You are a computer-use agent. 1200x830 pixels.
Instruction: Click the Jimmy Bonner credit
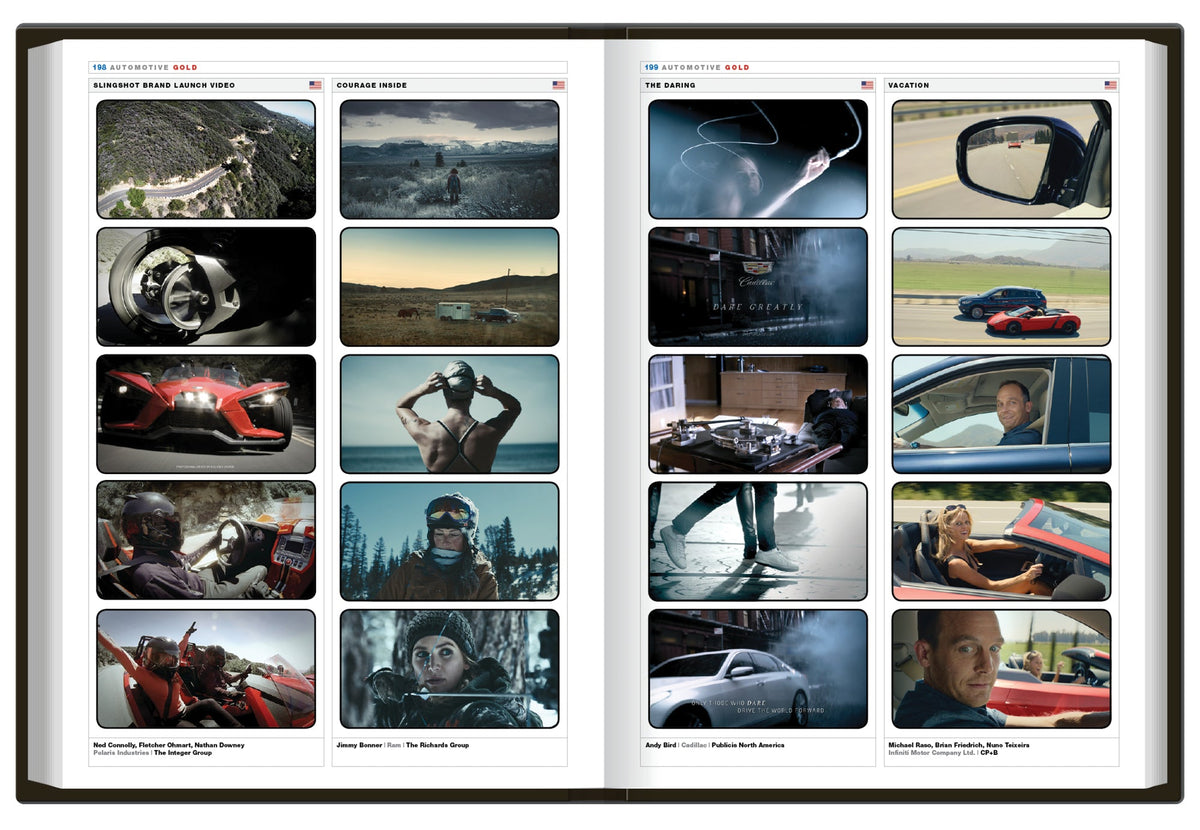click(x=360, y=745)
